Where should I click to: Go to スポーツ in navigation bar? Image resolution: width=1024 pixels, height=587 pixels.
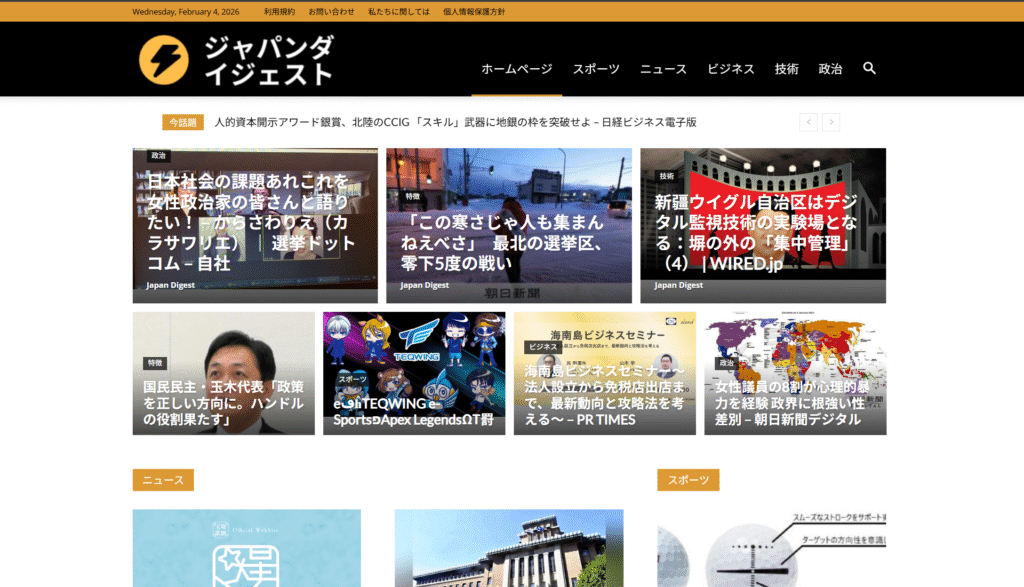coord(596,69)
